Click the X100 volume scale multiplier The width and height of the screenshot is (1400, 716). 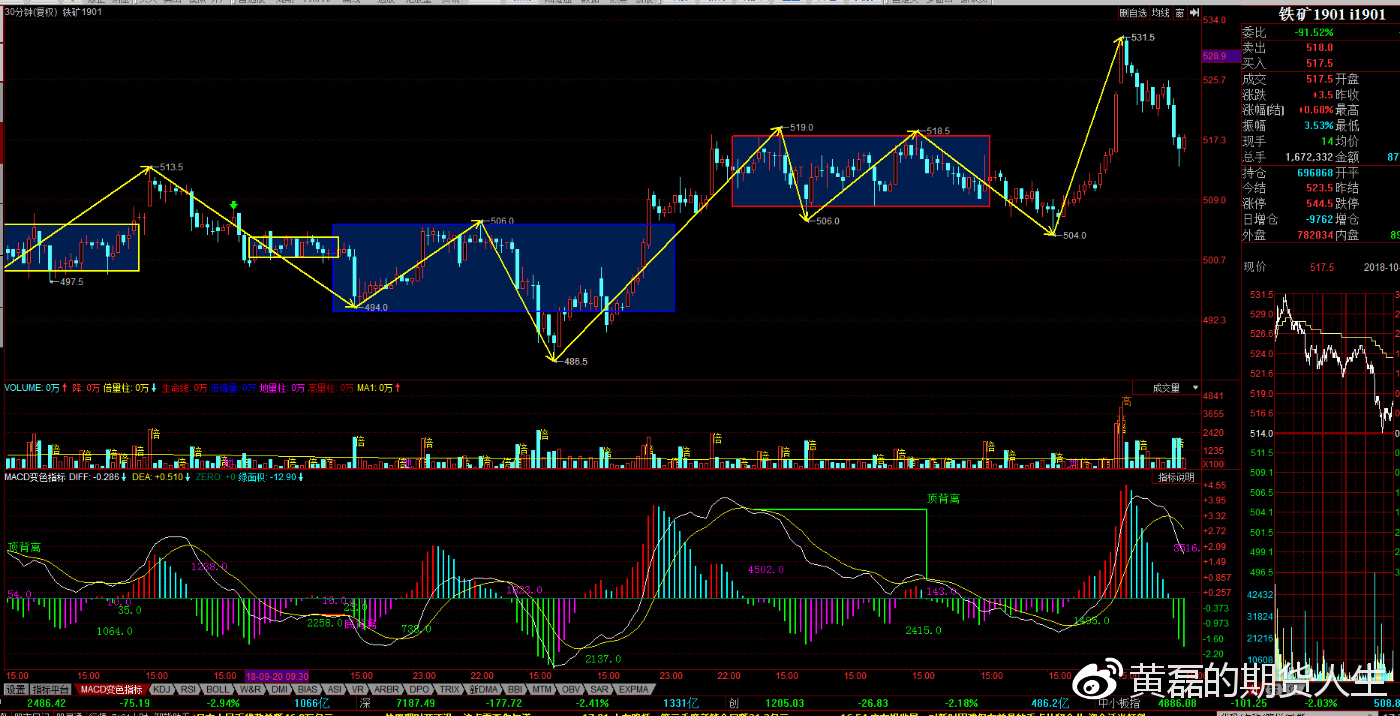(x=1215, y=465)
